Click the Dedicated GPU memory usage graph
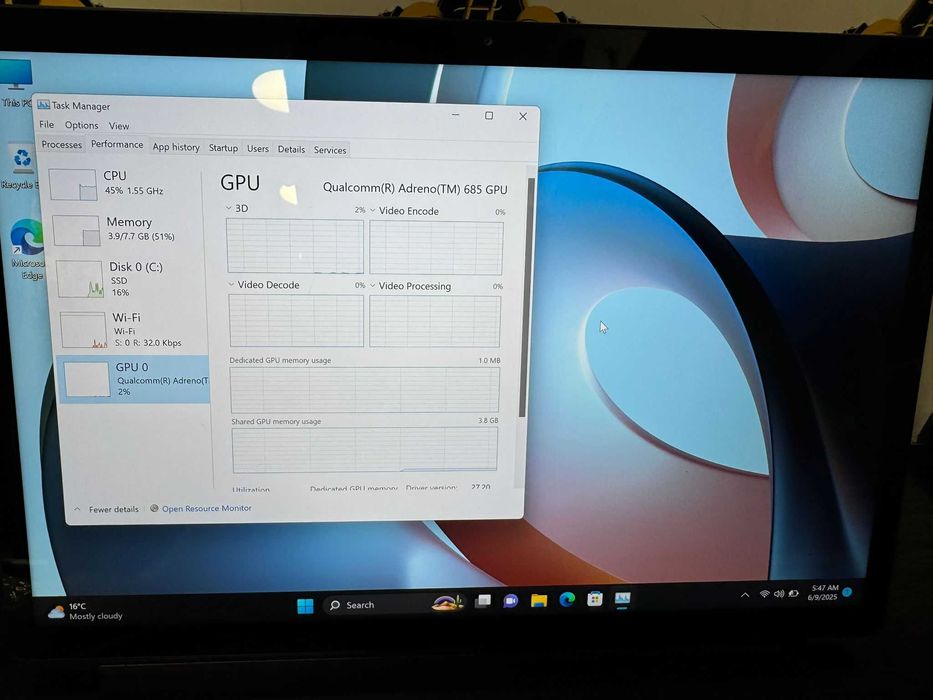Screen dimensions: 933x700 [x=365, y=390]
